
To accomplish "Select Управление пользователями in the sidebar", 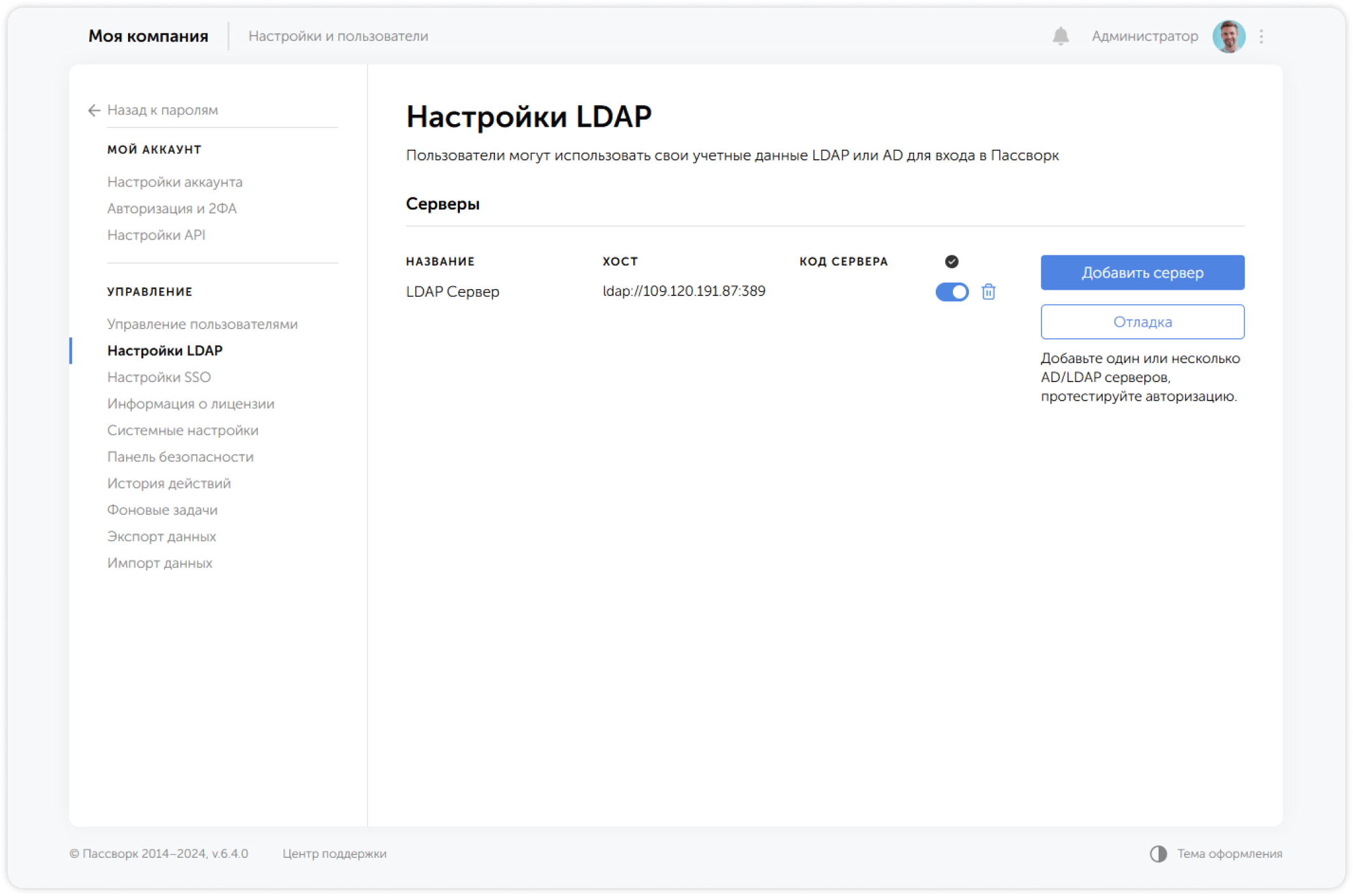I will pyautogui.click(x=203, y=324).
